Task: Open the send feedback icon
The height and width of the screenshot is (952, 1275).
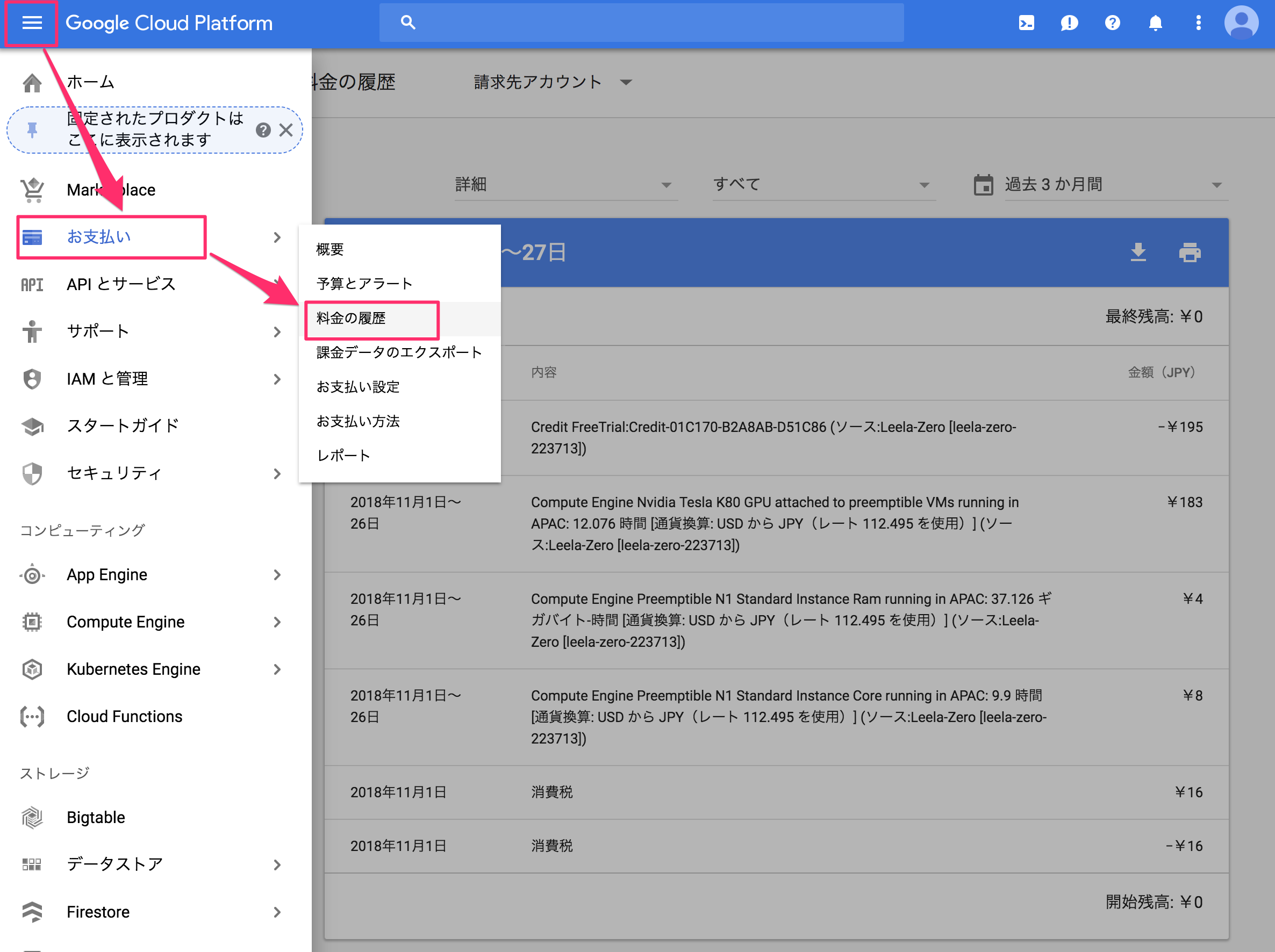Action: click(x=1069, y=23)
